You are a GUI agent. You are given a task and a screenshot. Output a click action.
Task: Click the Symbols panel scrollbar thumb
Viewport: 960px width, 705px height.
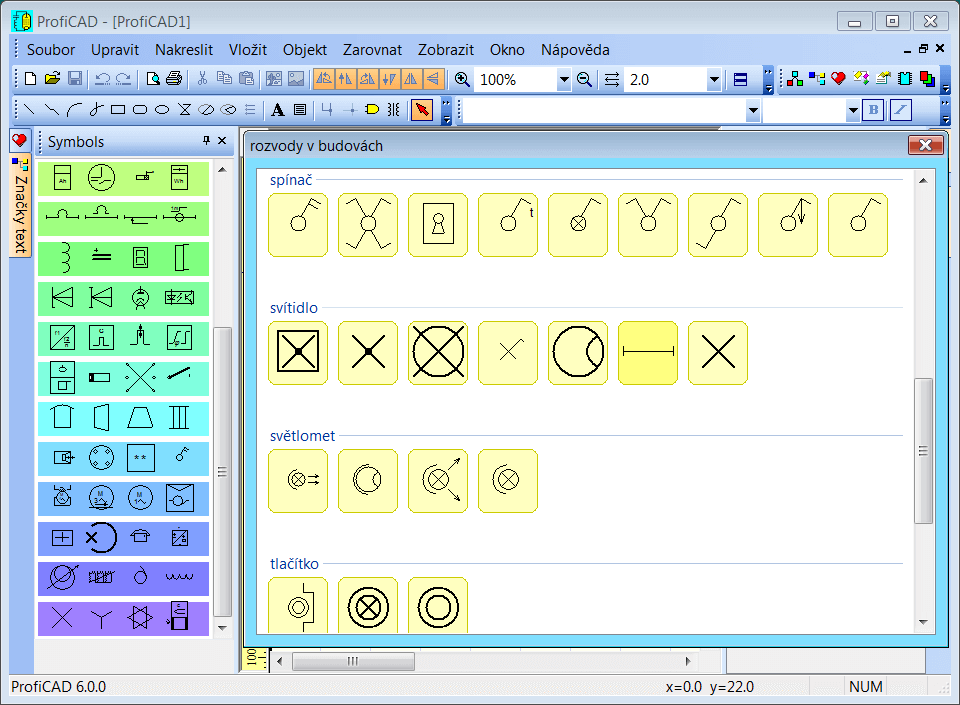pos(222,471)
